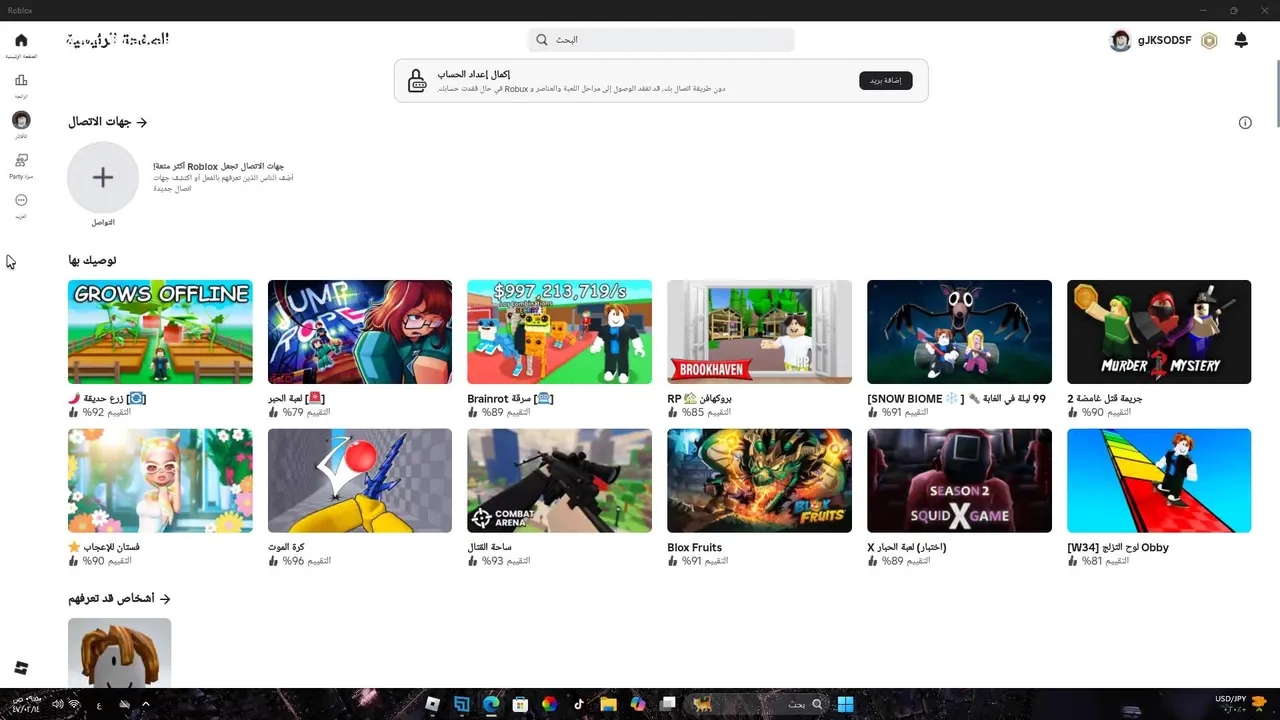Click the Roblox logo at sidebar bottom

(21, 668)
